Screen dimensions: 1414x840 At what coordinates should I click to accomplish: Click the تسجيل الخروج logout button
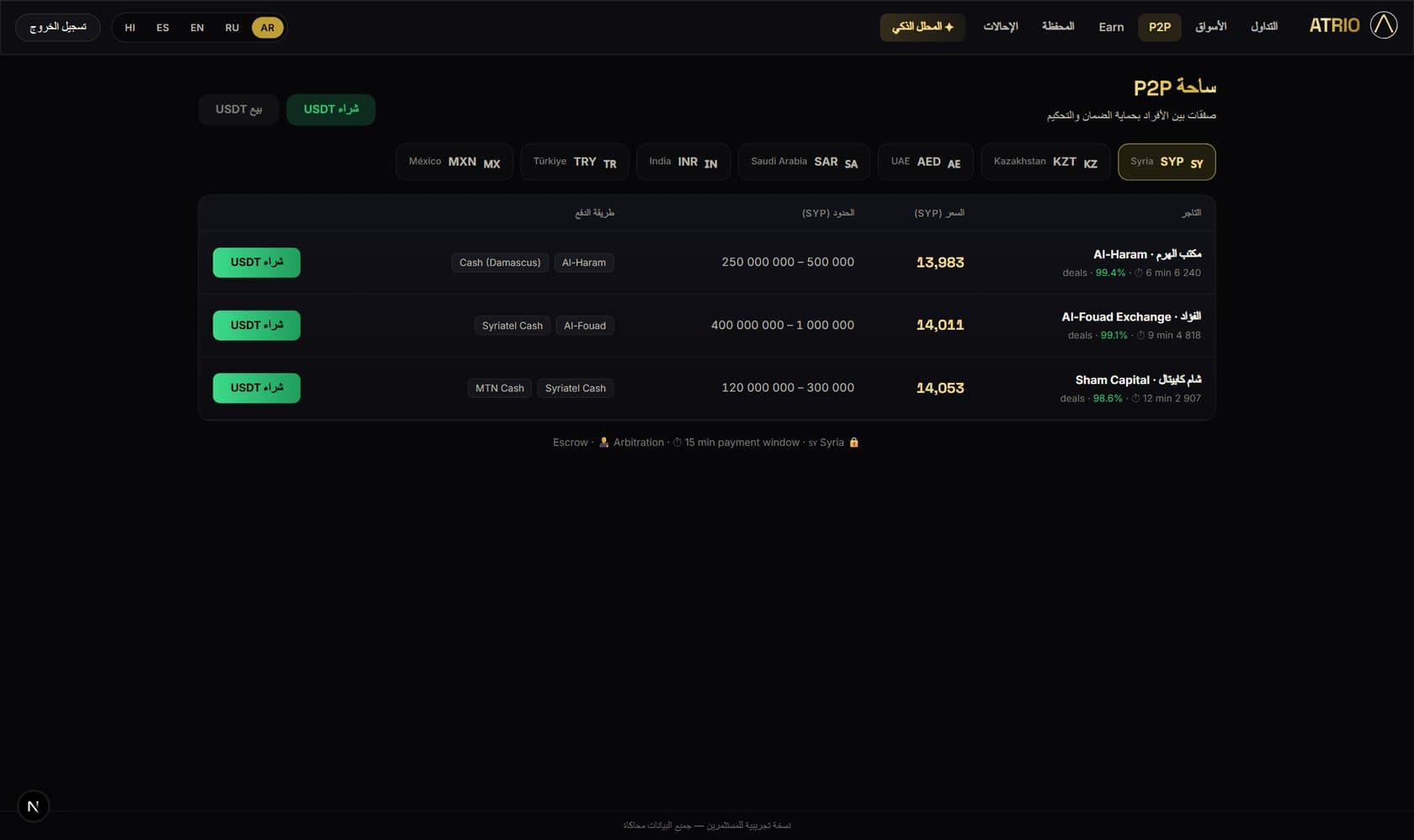tap(58, 28)
